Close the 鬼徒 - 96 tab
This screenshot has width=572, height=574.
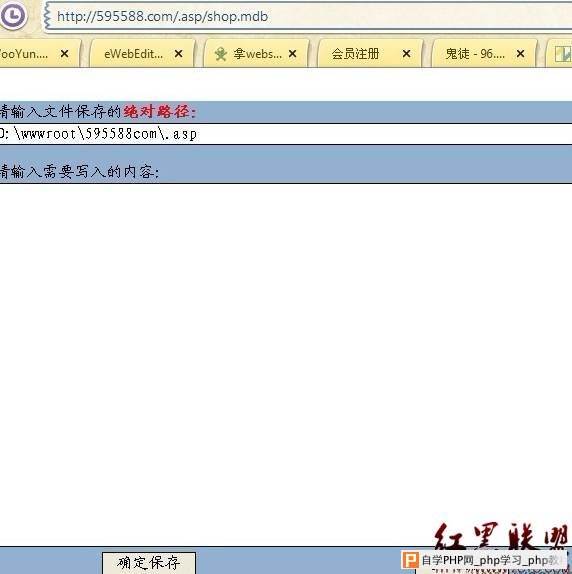(x=520, y=54)
